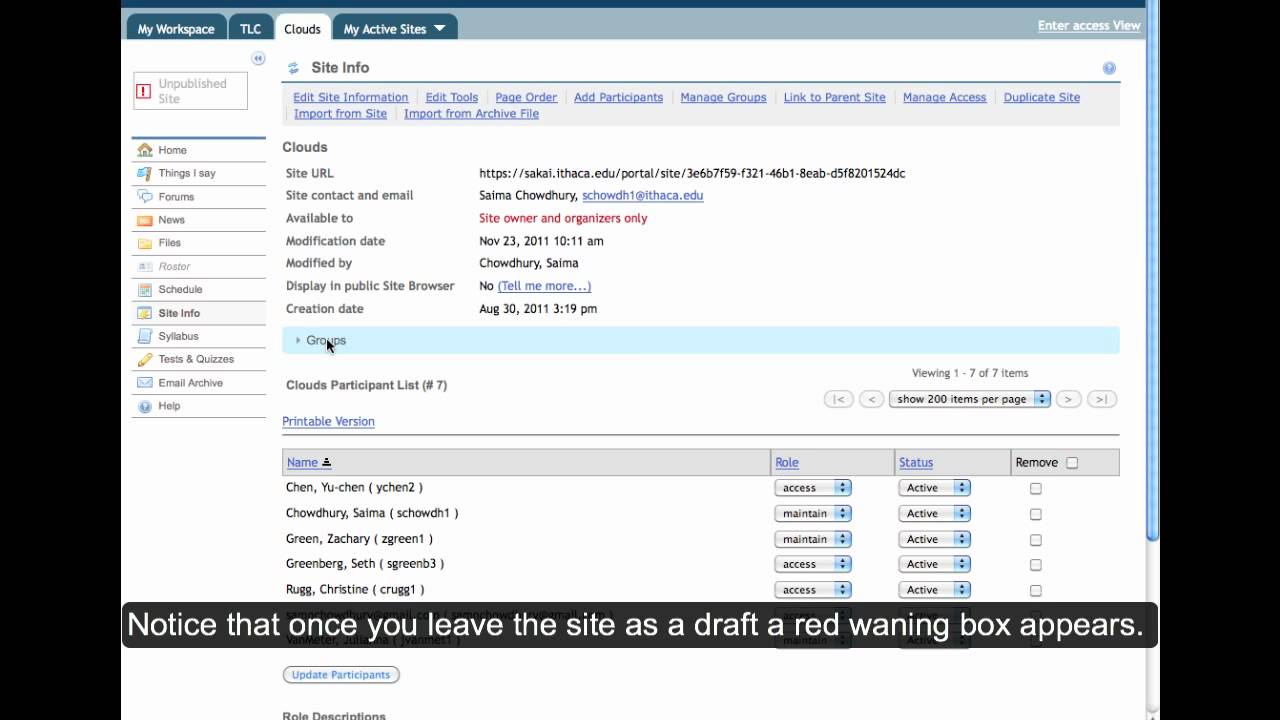Open Edit Site Information
The image size is (1280, 720).
[350, 97]
